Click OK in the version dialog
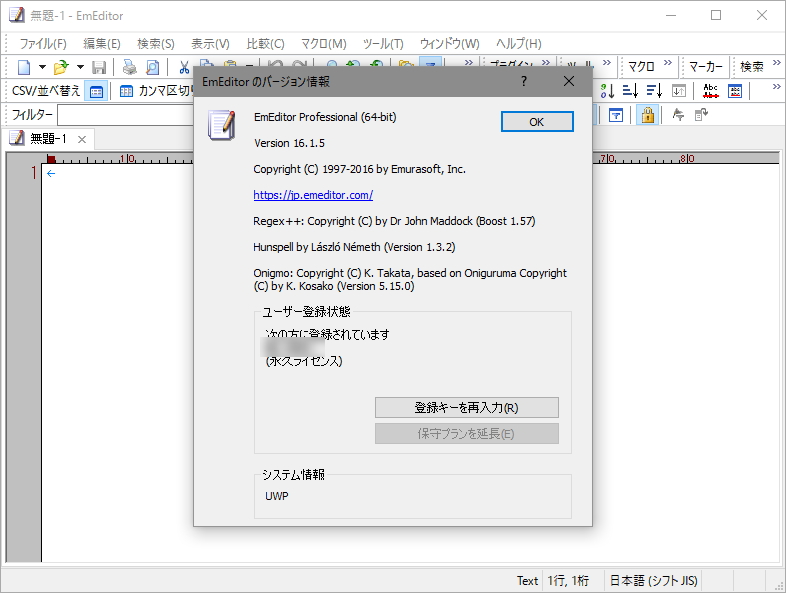The width and height of the screenshot is (786, 593). (x=537, y=122)
